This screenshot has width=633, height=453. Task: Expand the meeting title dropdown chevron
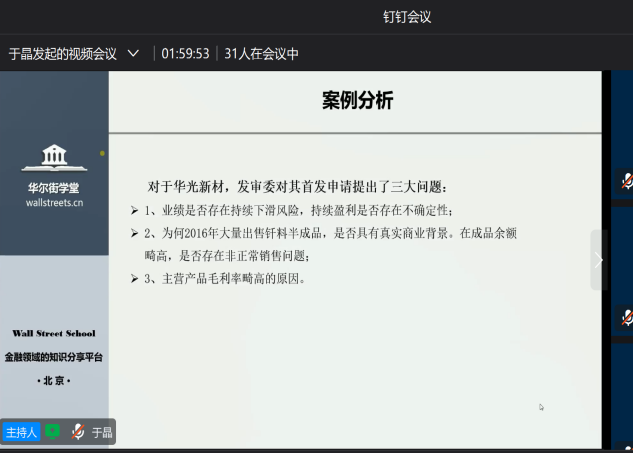pos(133,53)
